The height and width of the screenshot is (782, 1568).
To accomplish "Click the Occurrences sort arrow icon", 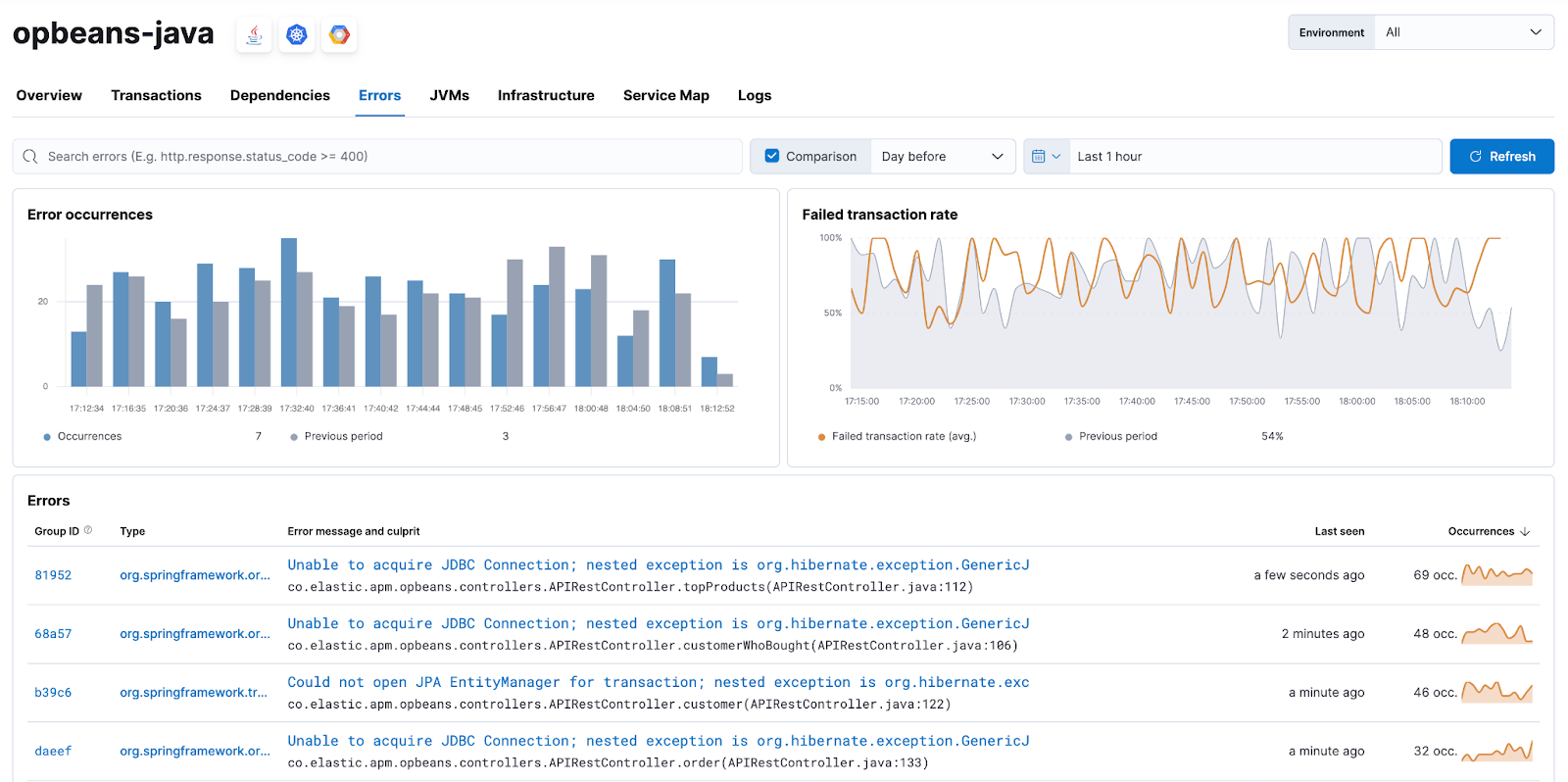I will pyautogui.click(x=1525, y=531).
